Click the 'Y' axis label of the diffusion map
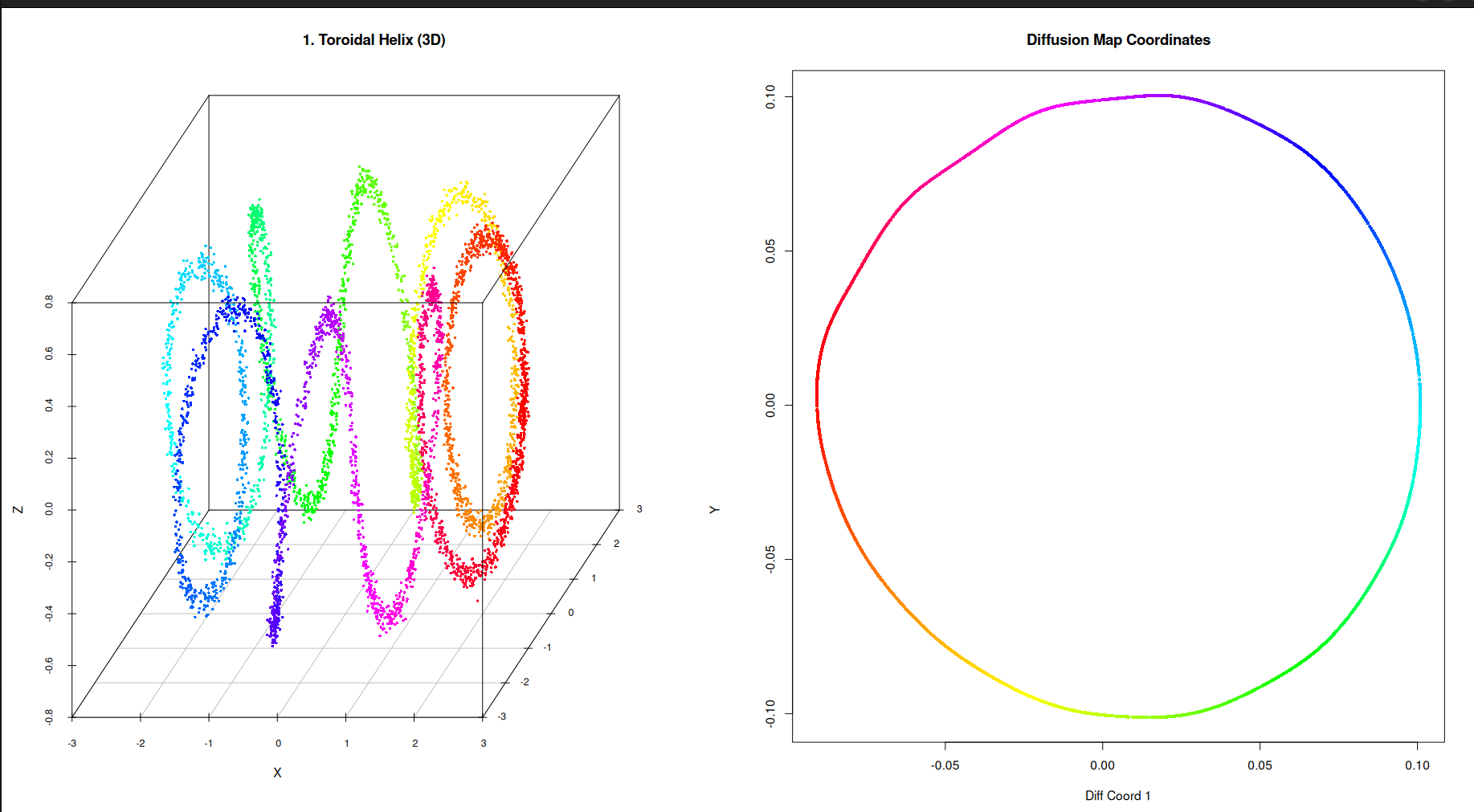1474x812 pixels. point(714,510)
